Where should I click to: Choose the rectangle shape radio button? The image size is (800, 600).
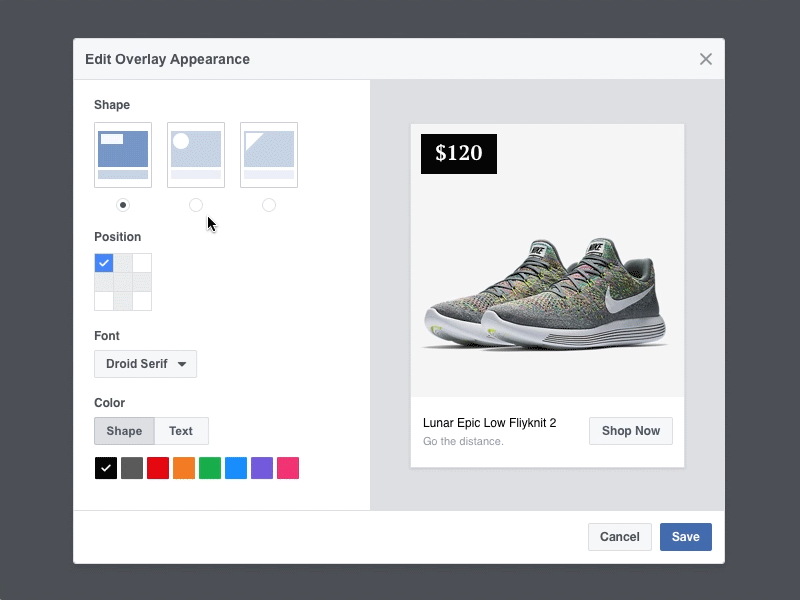[123, 205]
